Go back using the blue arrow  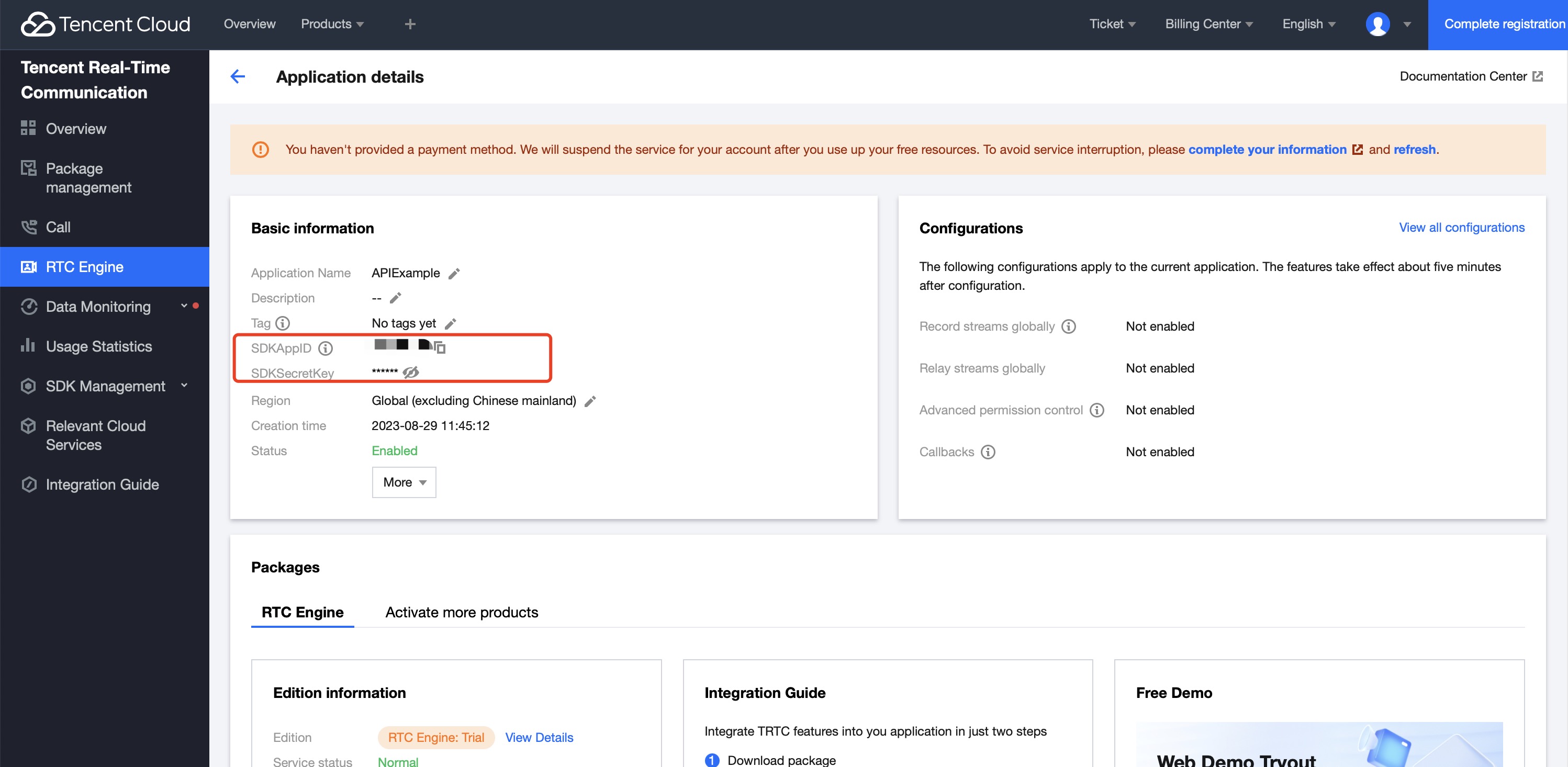[238, 76]
